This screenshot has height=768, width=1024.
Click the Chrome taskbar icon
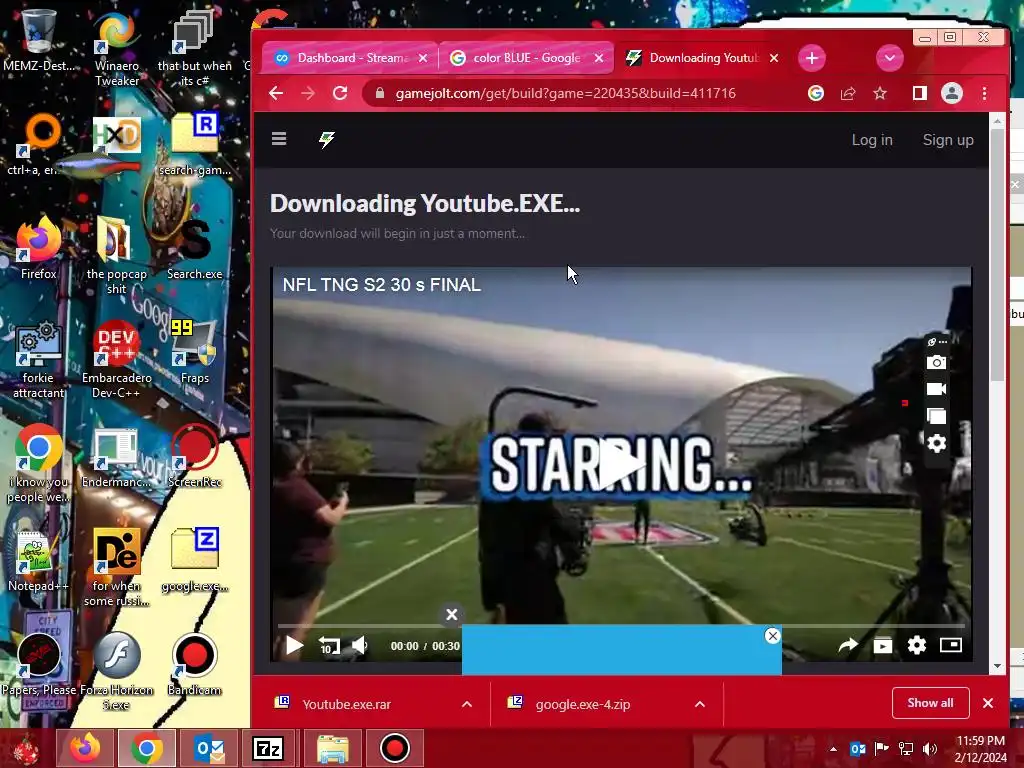[147, 748]
